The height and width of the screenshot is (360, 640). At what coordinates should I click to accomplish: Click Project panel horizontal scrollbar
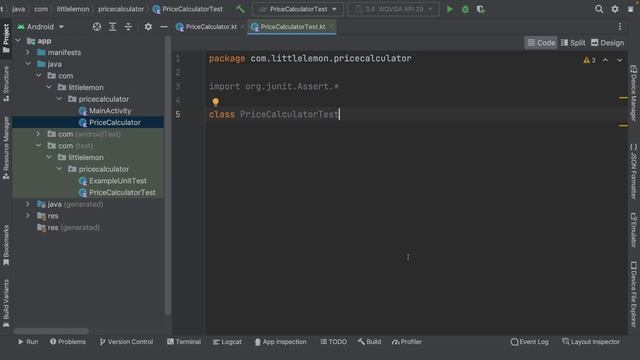point(51,331)
